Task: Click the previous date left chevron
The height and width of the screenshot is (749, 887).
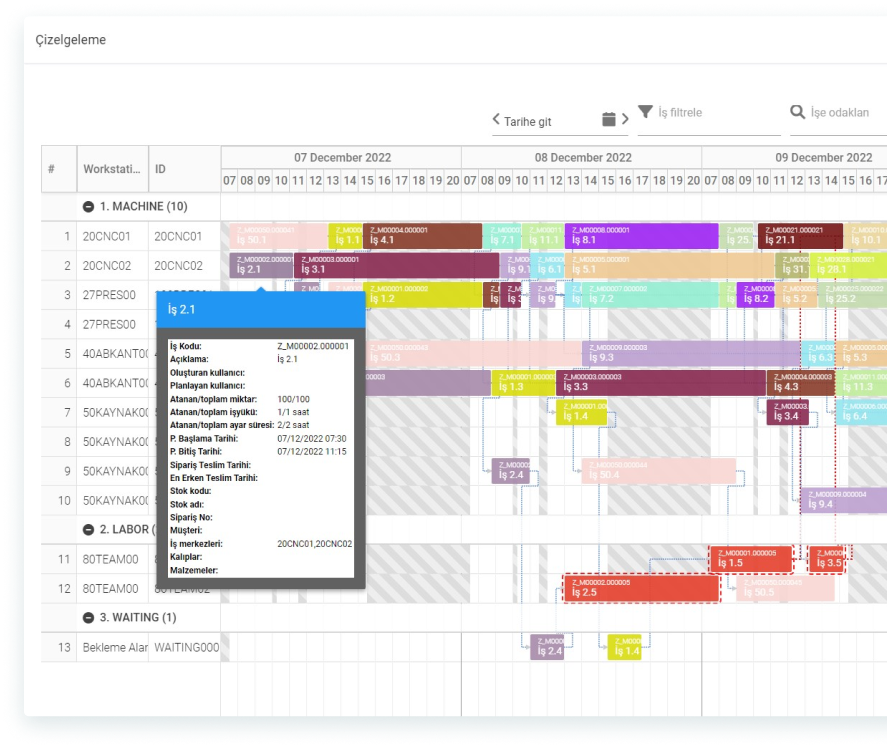Action: tap(496, 120)
